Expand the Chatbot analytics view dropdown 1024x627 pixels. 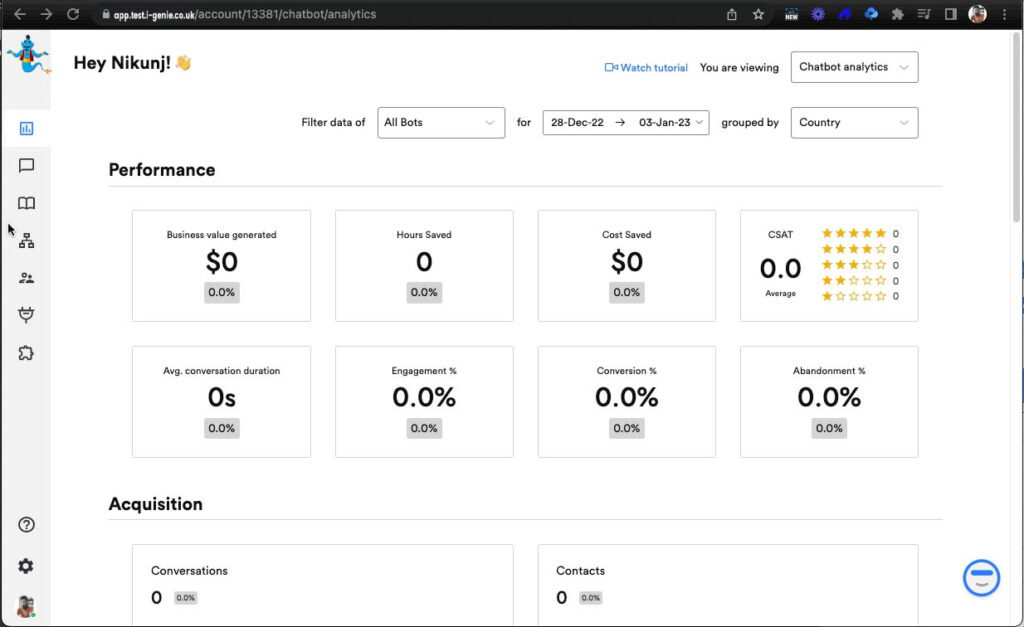point(854,67)
